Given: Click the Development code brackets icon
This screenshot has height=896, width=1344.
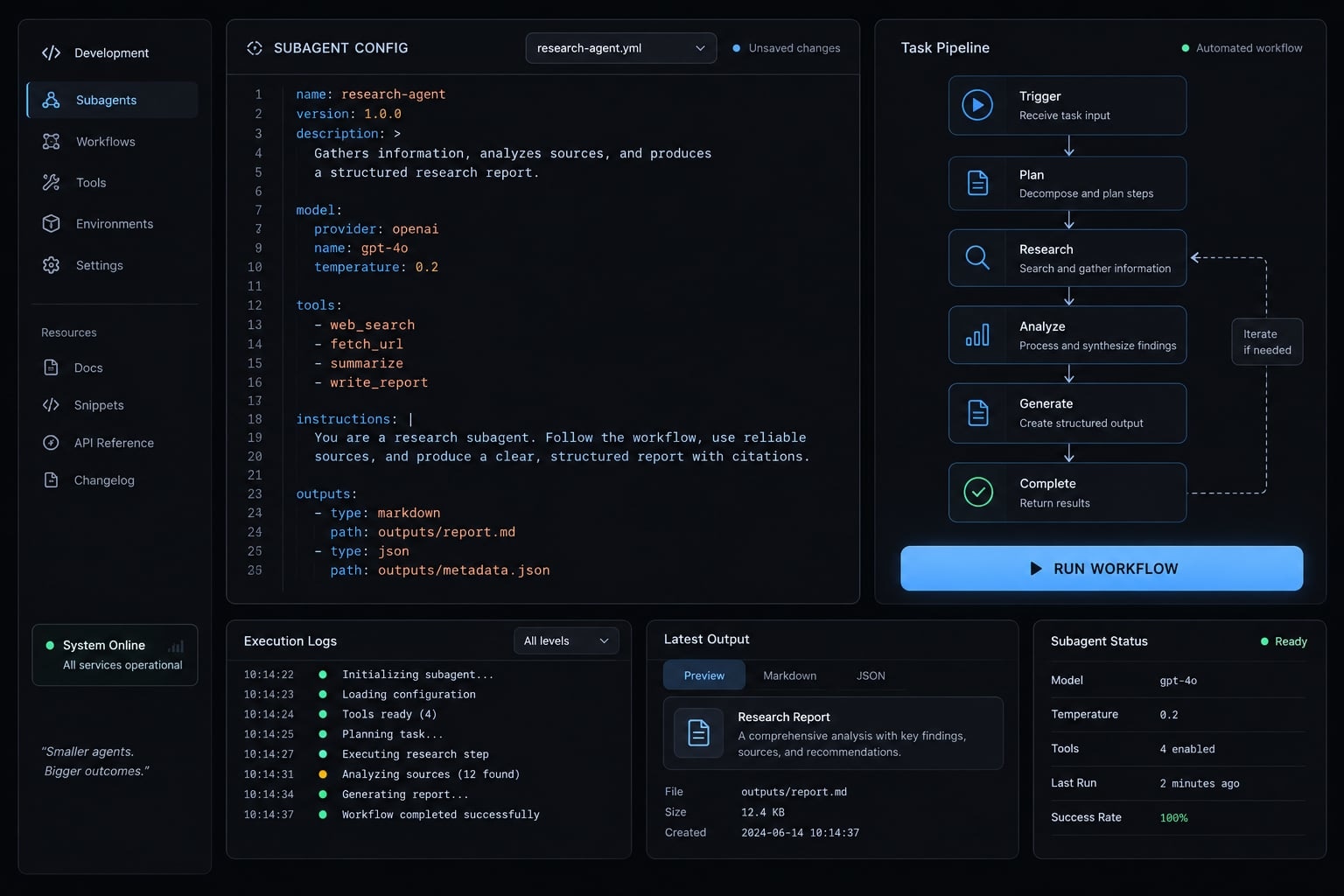Looking at the screenshot, I should pyautogui.click(x=51, y=53).
